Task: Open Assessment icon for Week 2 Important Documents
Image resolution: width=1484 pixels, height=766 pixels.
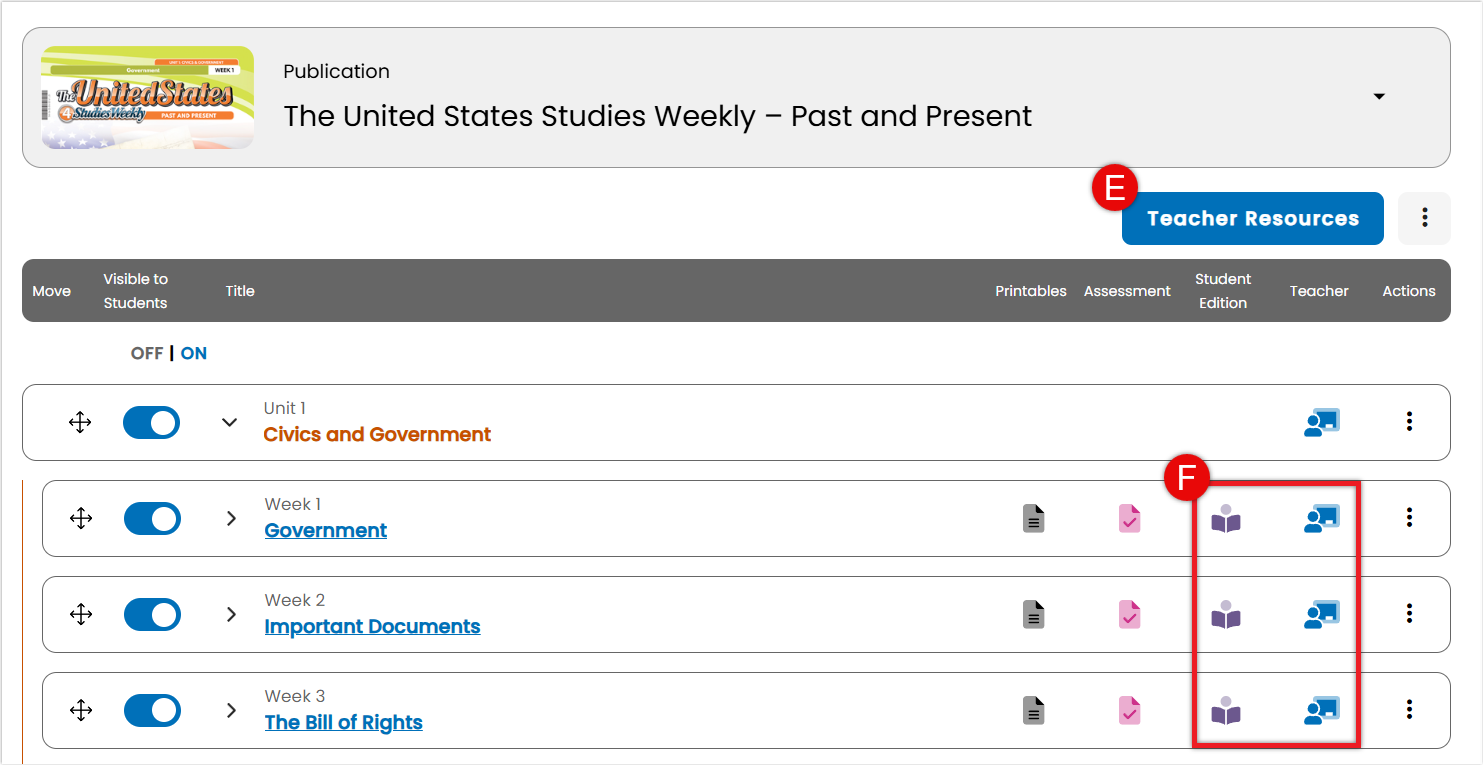Action: click(1129, 614)
